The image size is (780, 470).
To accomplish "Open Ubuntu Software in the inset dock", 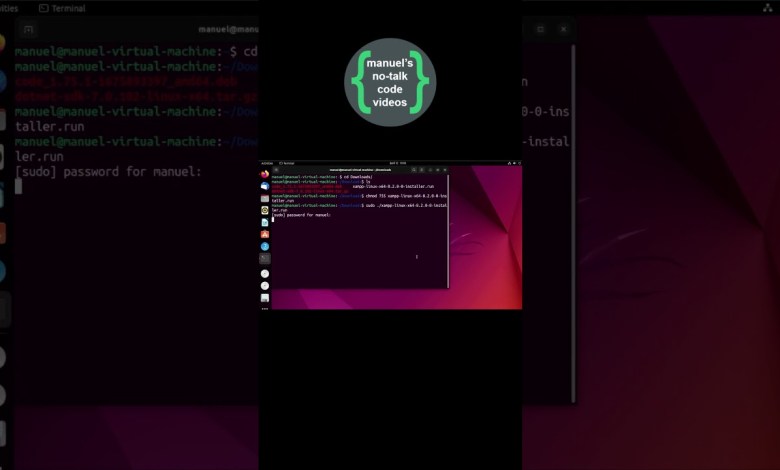I will 265,234.
